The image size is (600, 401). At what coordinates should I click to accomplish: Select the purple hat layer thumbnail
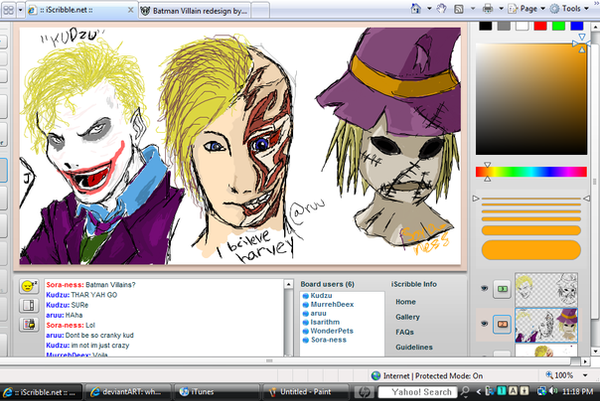tap(546, 325)
